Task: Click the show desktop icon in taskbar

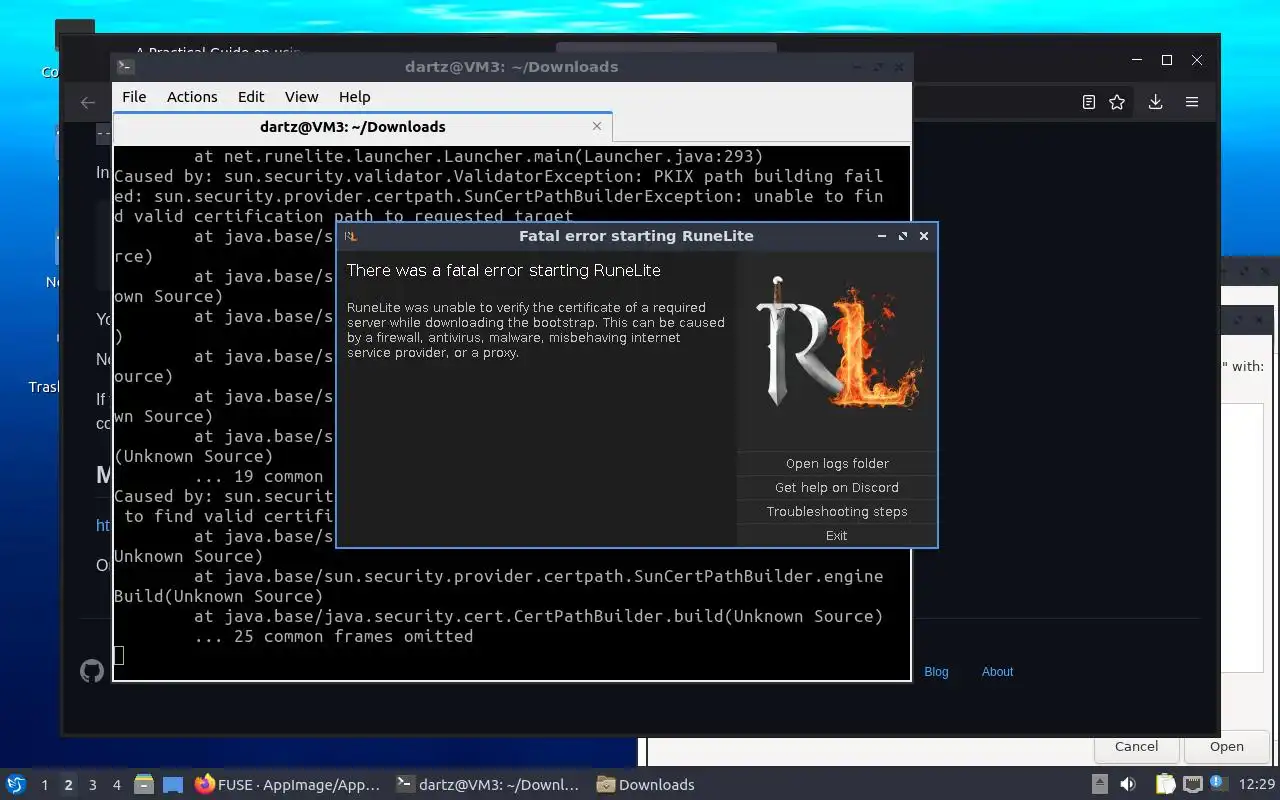Action: [x=173, y=785]
